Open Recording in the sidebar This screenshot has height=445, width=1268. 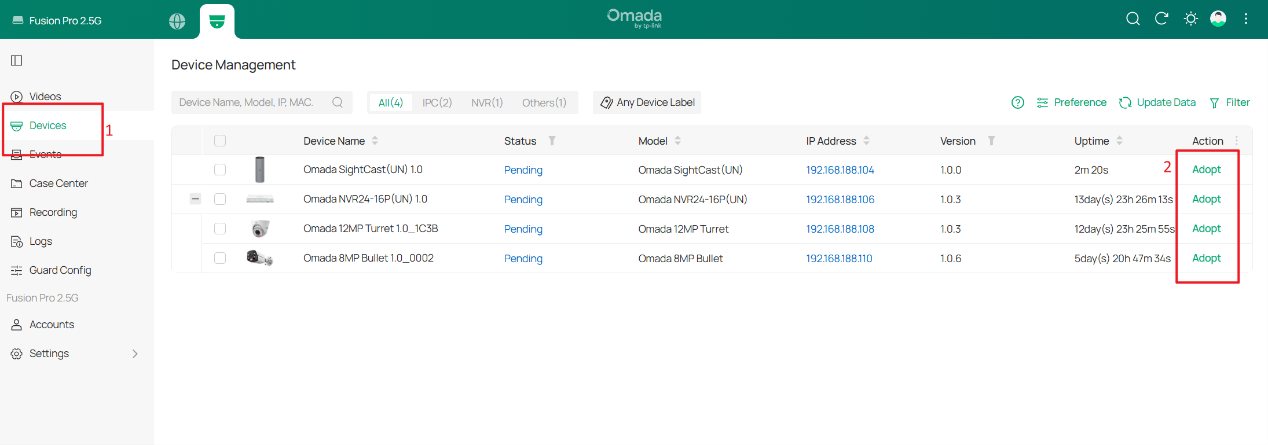[x=53, y=212]
